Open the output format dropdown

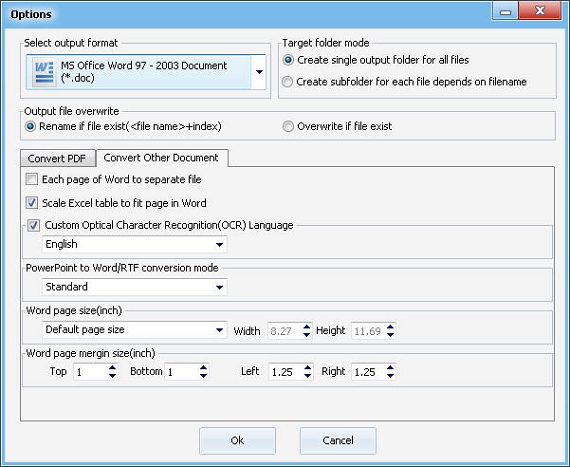[x=259, y=72]
